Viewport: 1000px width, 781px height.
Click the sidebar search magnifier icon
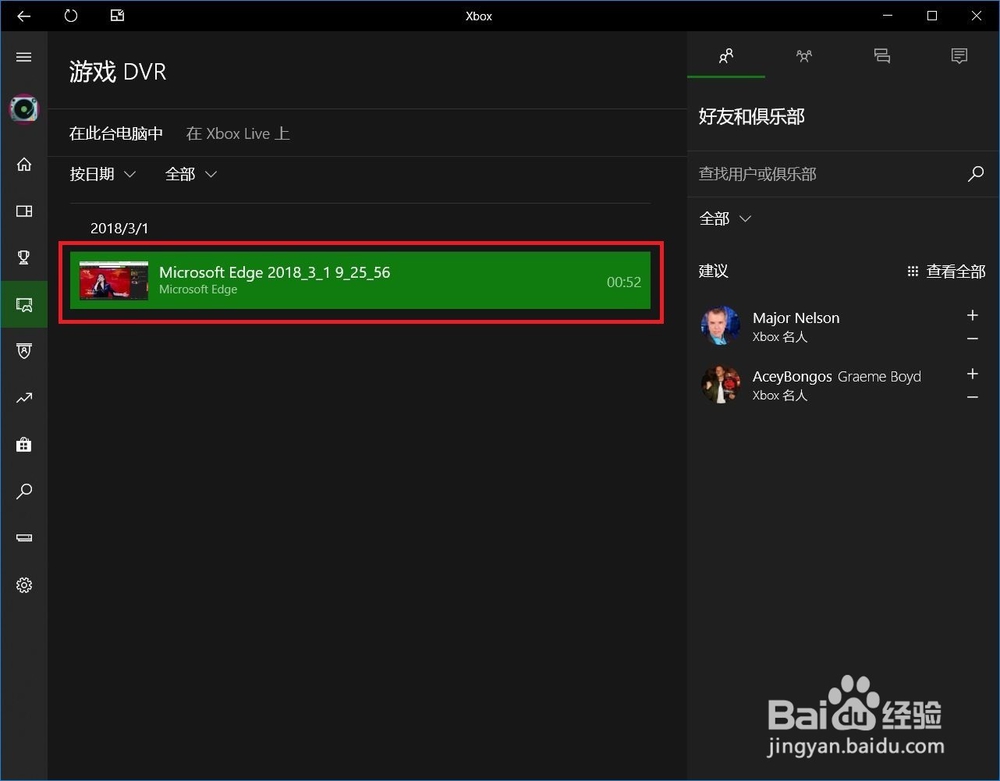click(24, 491)
